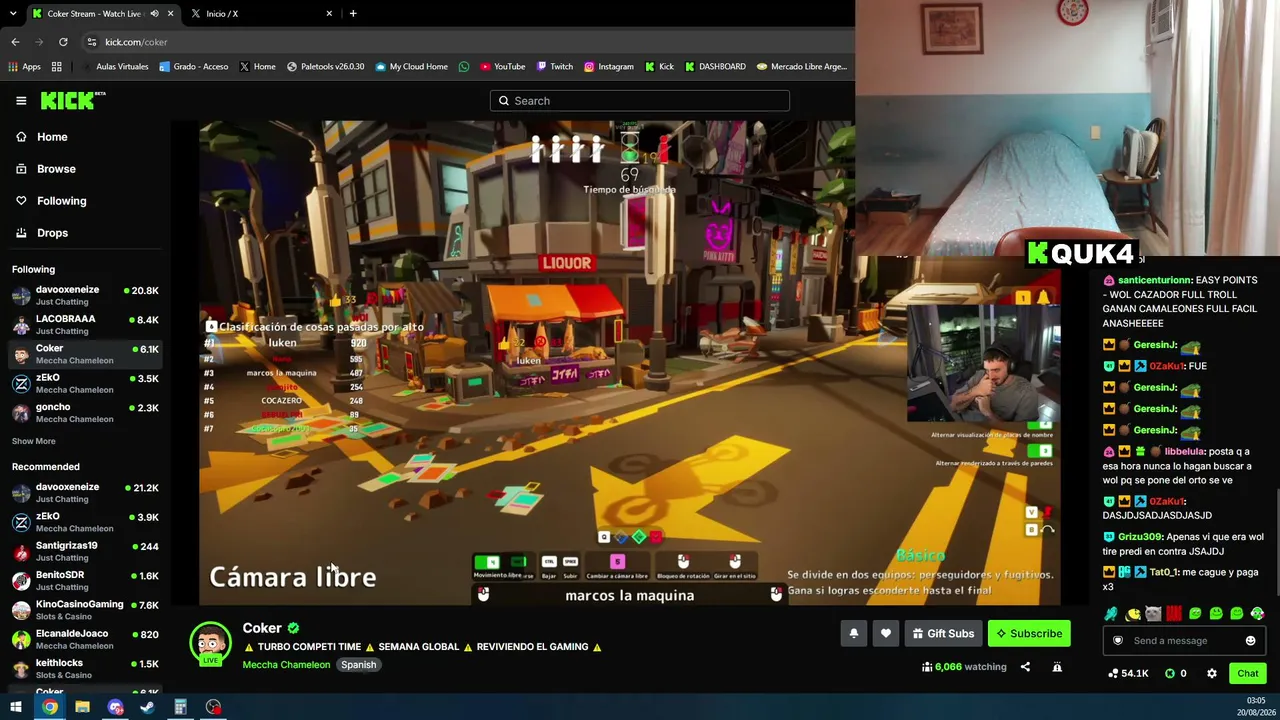Open BenitoSDR recommended channel
The image size is (1280, 720).
85,580
